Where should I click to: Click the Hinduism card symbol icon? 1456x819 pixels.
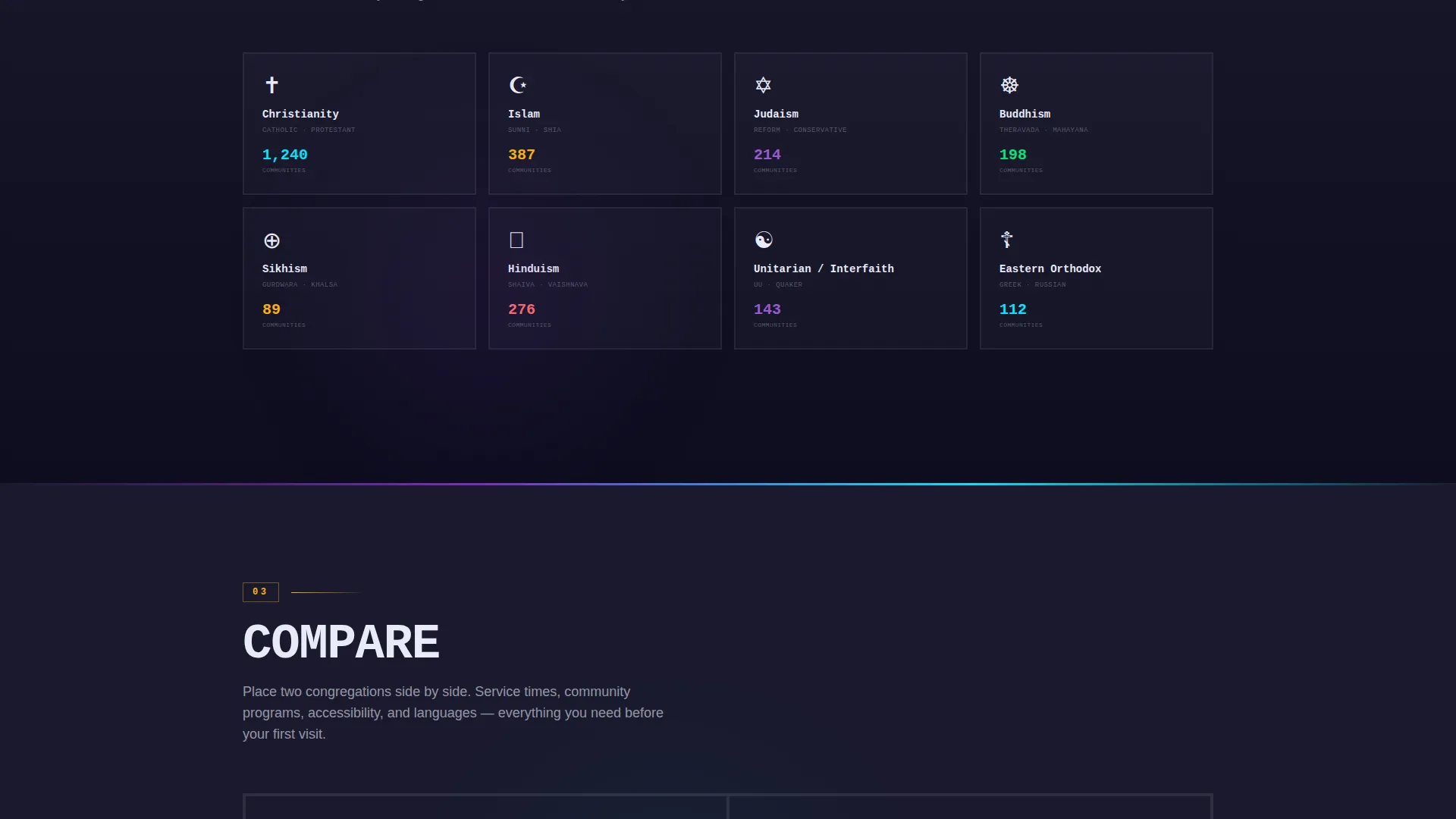516,240
